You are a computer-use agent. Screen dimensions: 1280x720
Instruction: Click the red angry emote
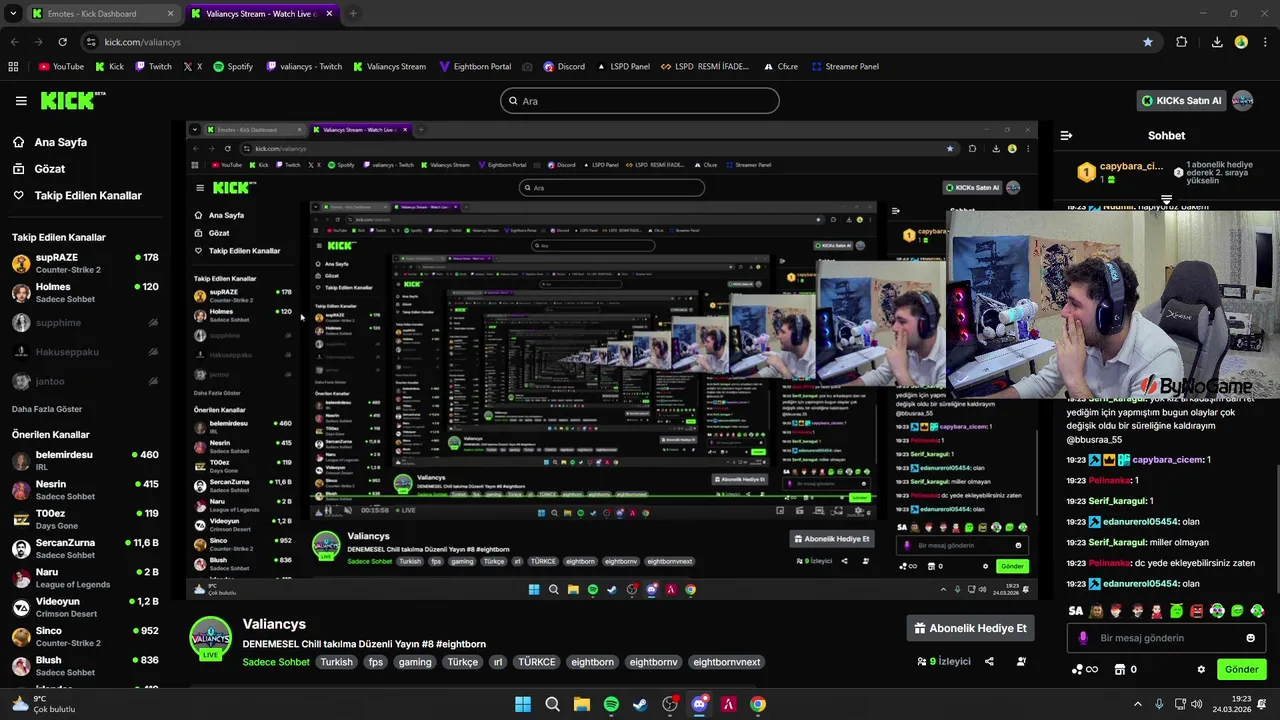pyautogui.click(x=1197, y=611)
